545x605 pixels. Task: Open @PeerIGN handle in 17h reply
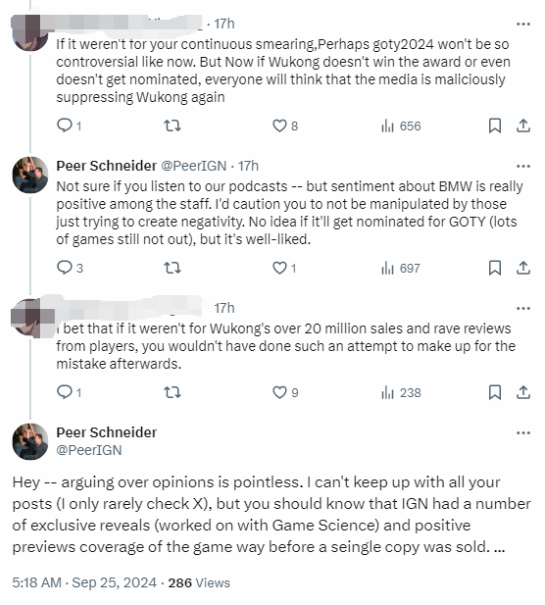coord(193,166)
